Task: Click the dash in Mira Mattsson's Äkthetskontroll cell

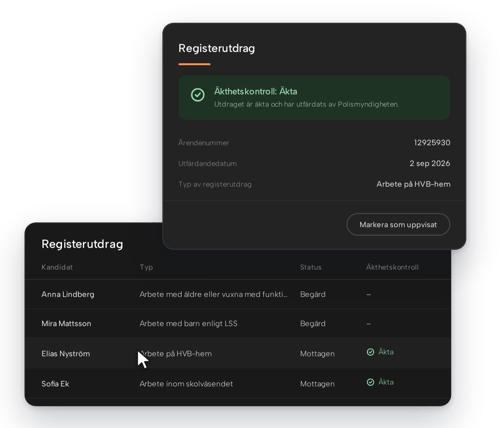Action: click(x=368, y=324)
